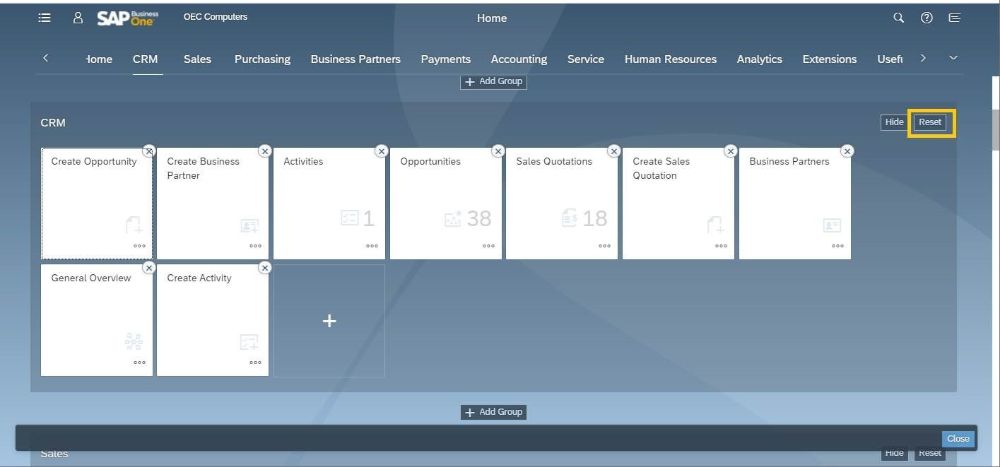Viewport: 1000px width, 467px height.
Task: Switch to the Payments tab
Action: [446, 59]
